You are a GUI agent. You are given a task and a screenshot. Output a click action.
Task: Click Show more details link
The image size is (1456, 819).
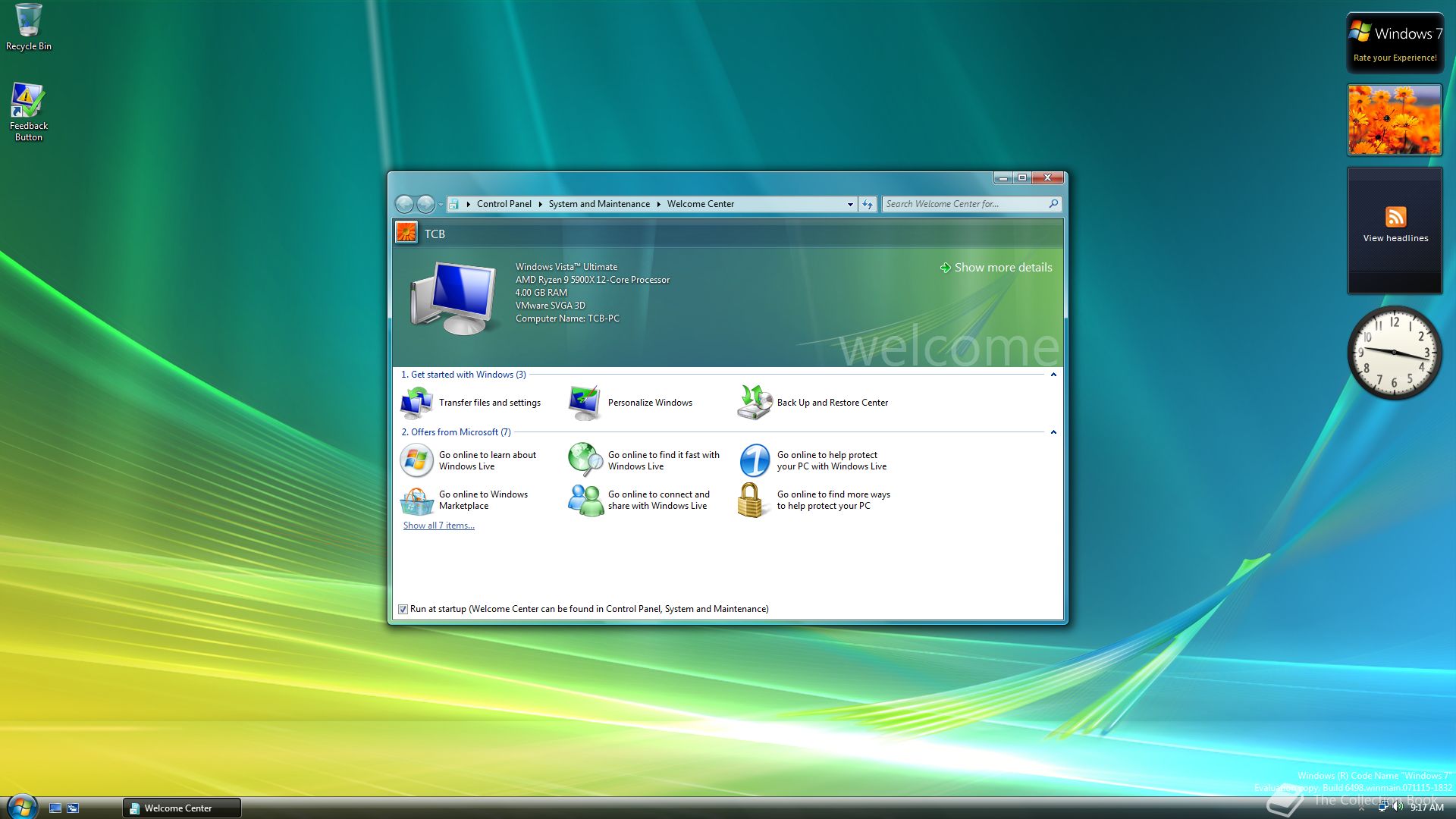(996, 268)
